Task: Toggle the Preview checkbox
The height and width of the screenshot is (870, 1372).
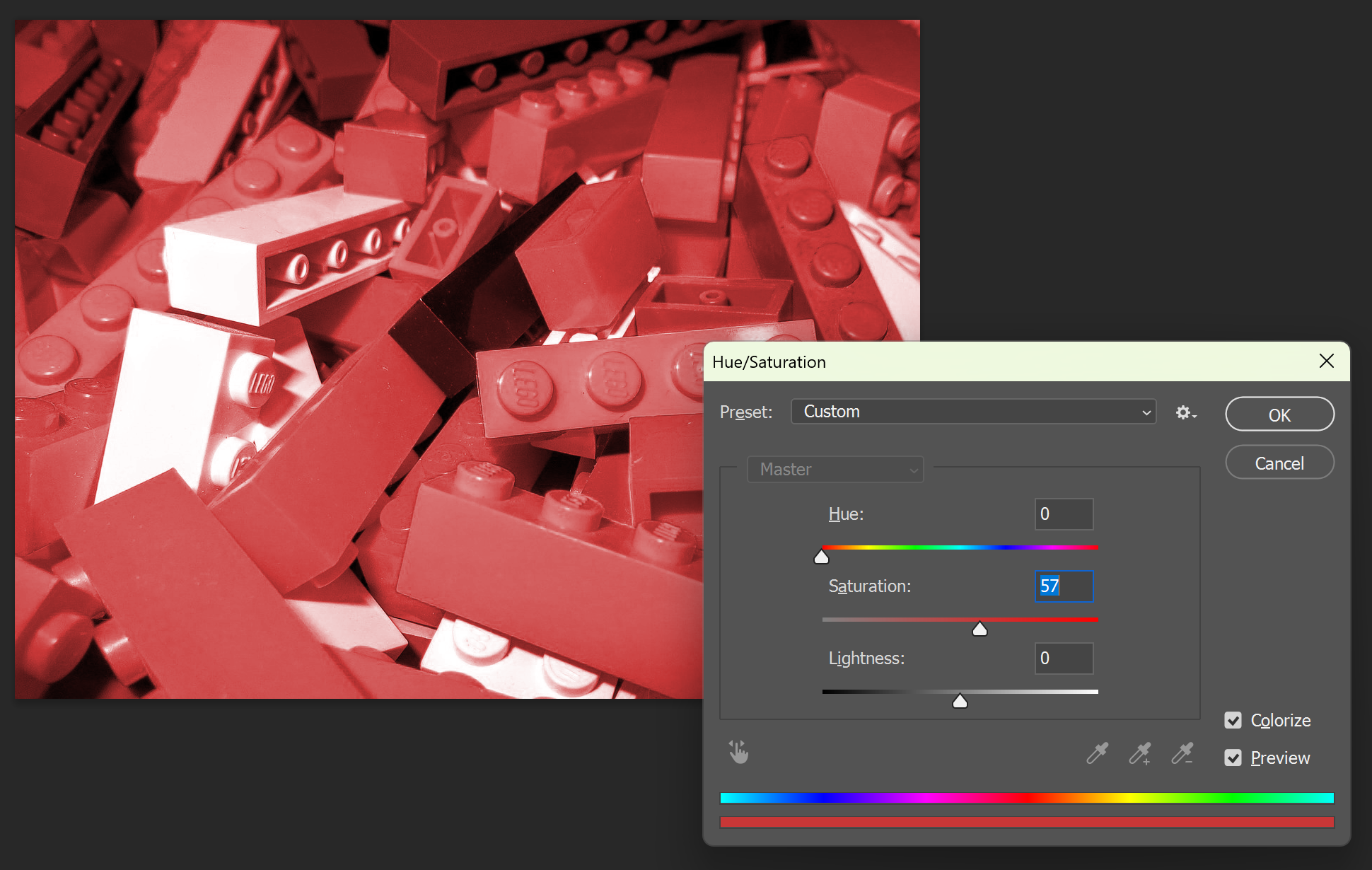Action: (x=1233, y=758)
